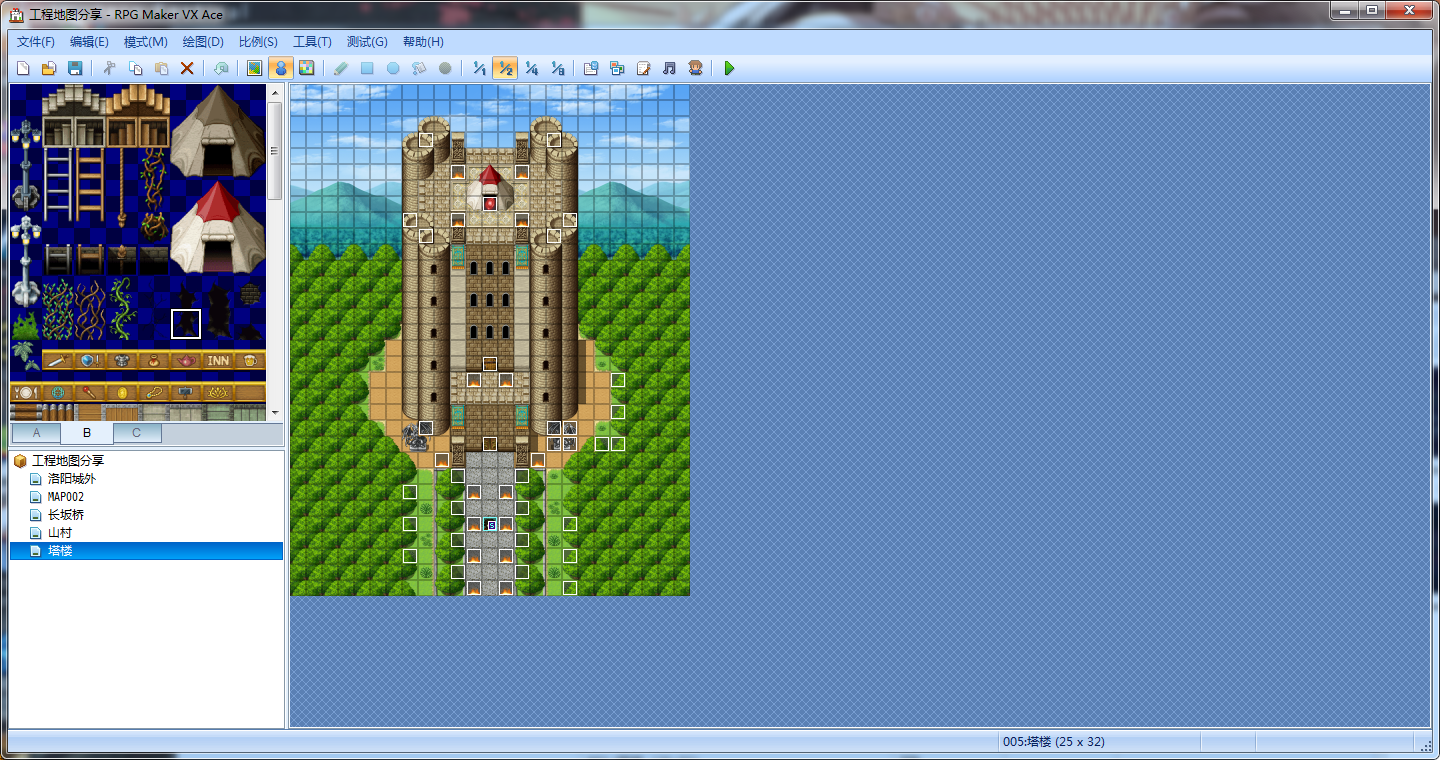The image size is (1440, 760).
Task: Open the Script Editor
Action: (643, 68)
